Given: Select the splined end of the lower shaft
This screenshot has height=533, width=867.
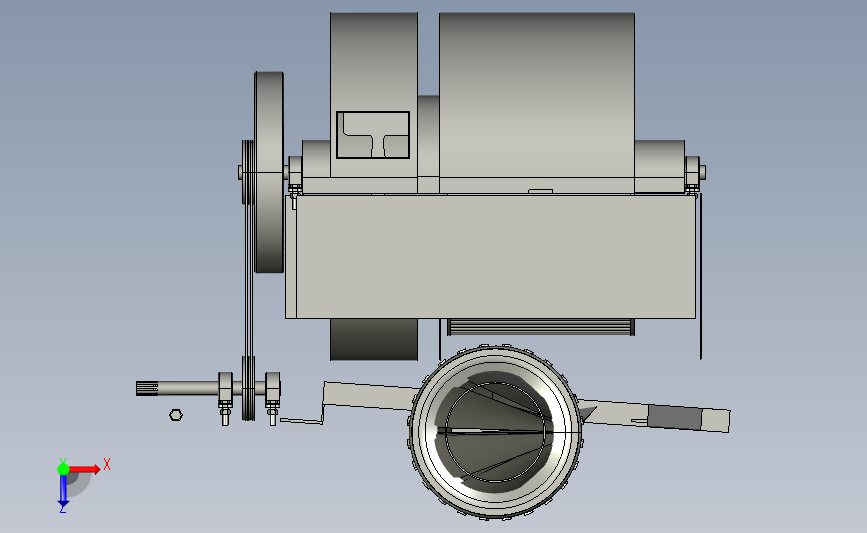Looking at the screenshot, I should pos(147,388).
